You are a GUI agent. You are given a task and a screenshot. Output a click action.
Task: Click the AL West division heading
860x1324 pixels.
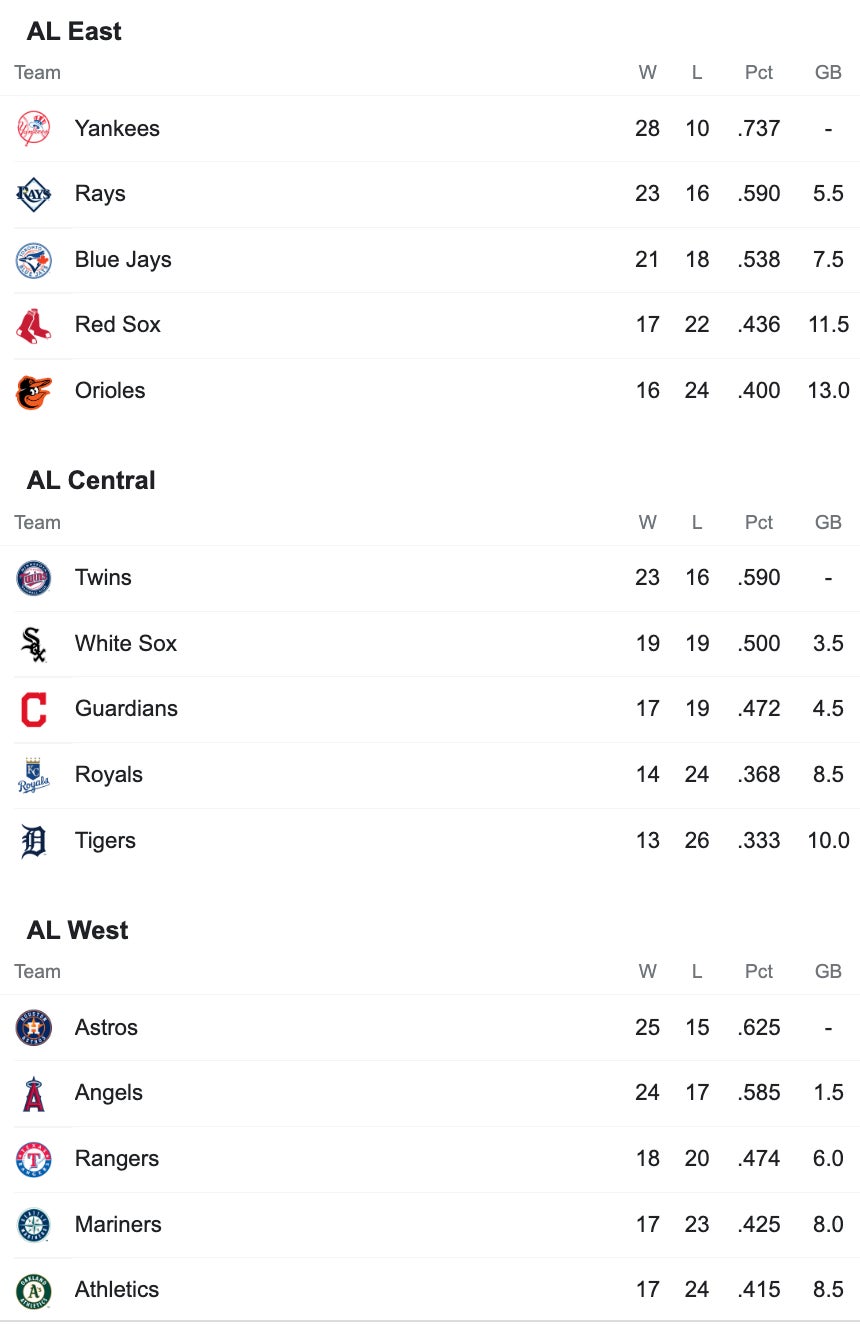77,931
